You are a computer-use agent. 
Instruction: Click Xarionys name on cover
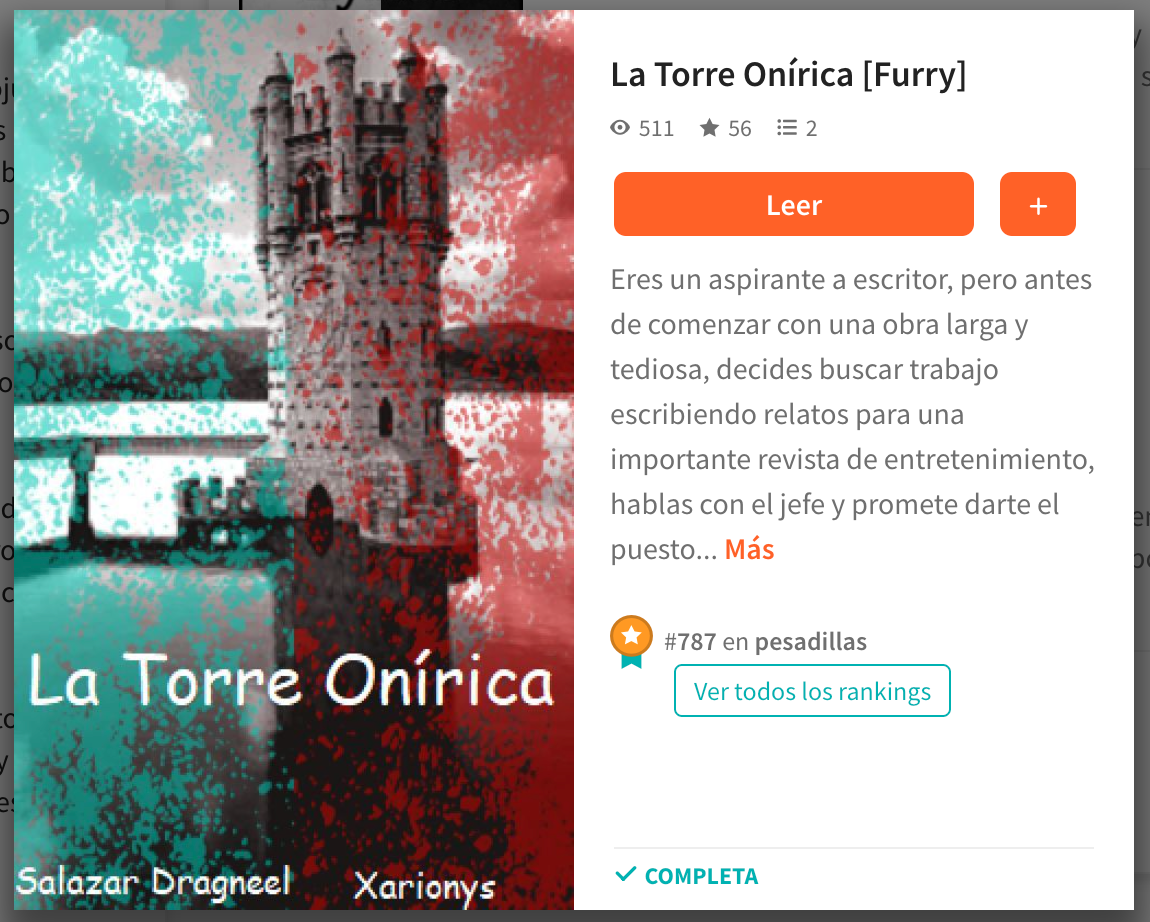(x=425, y=887)
